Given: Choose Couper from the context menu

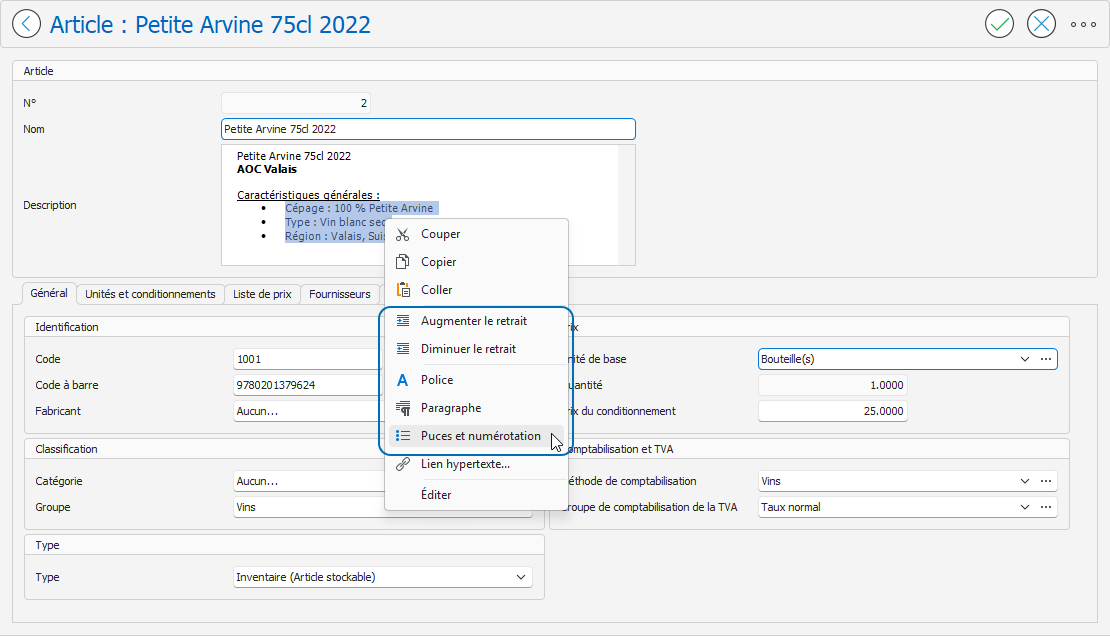Looking at the screenshot, I should pos(440,234).
